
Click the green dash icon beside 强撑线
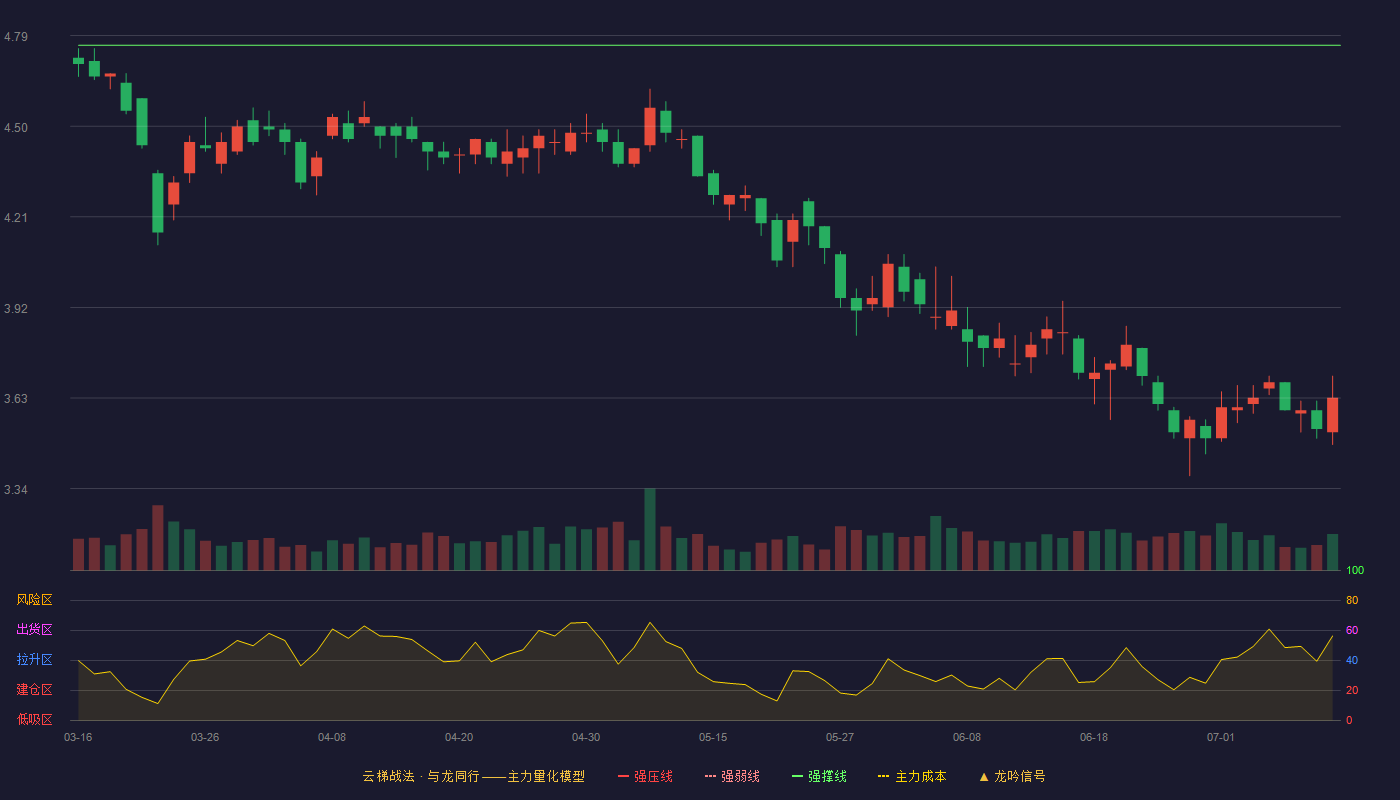pos(797,776)
